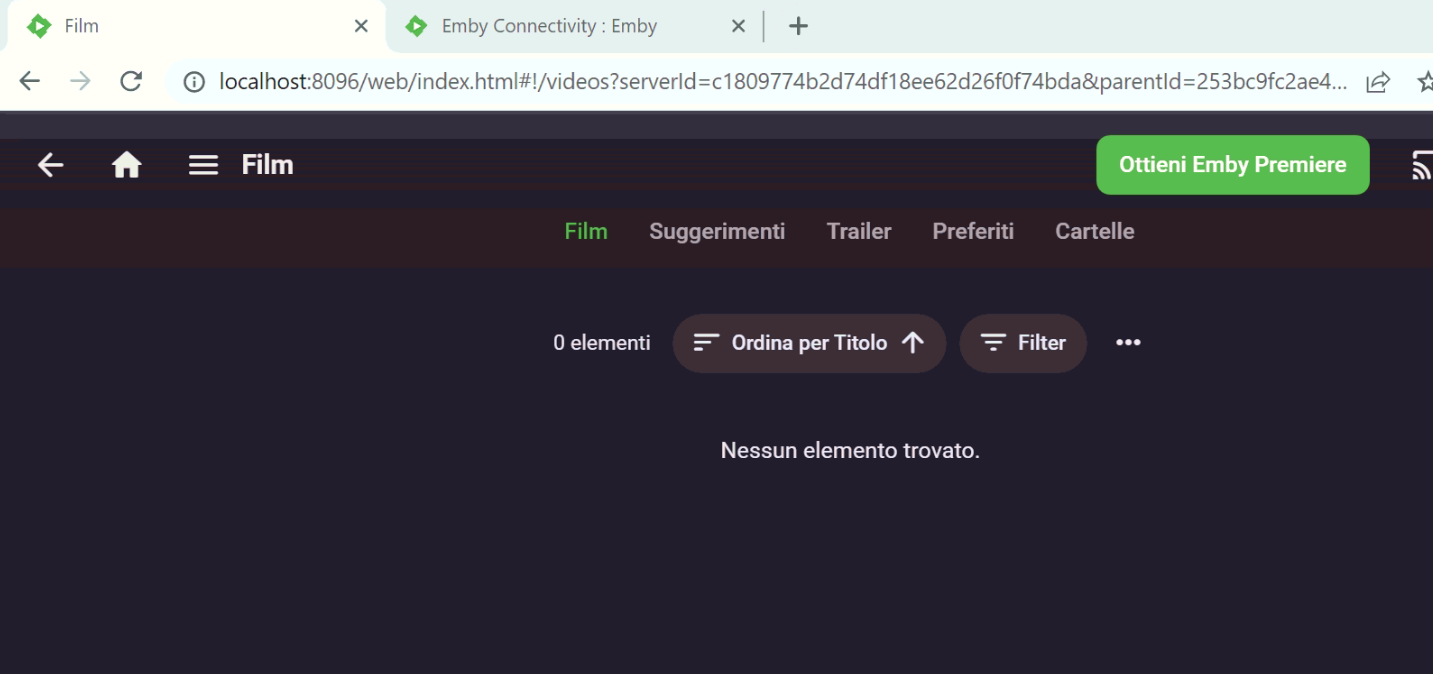This screenshot has height=674, width=1433.
Task: Switch to the Suggerimenti tab
Action: click(717, 232)
